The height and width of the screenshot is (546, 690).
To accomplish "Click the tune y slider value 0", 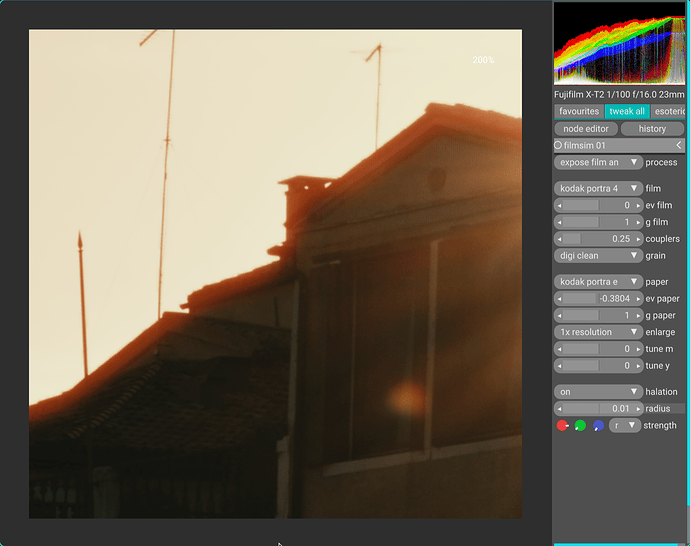I will (x=598, y=366).
